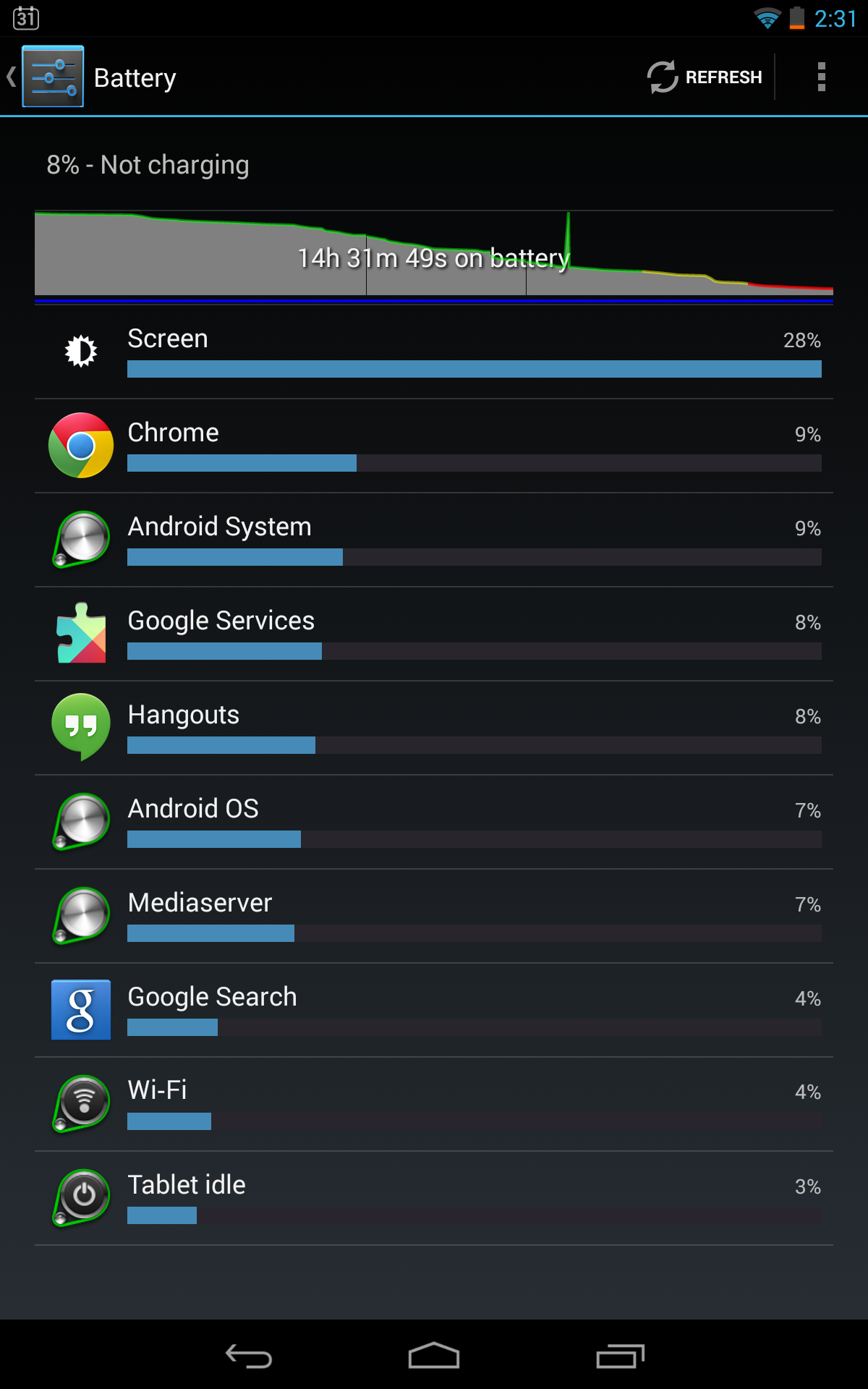The image size is (868, 1389).
Task: Open the Android OS usage details
Action: point(434,822)
